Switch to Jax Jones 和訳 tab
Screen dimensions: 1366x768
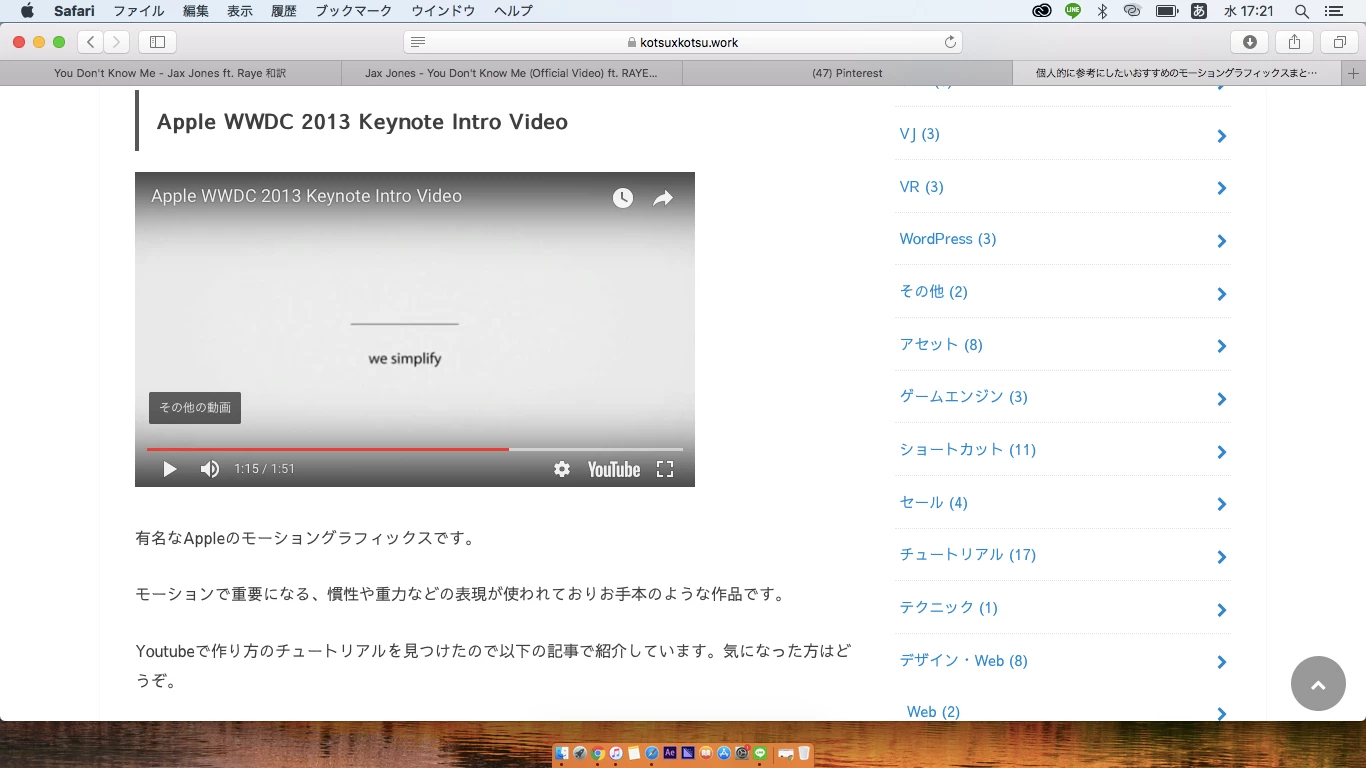click(170, 73)
